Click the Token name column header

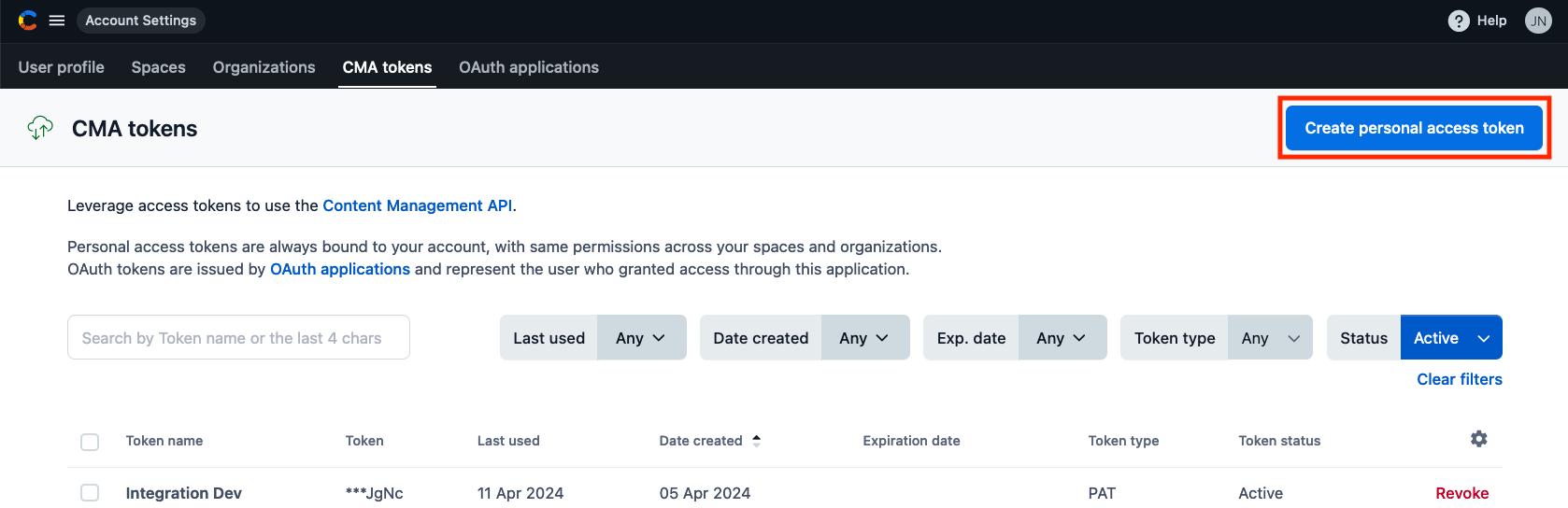[x=164, y=441]
